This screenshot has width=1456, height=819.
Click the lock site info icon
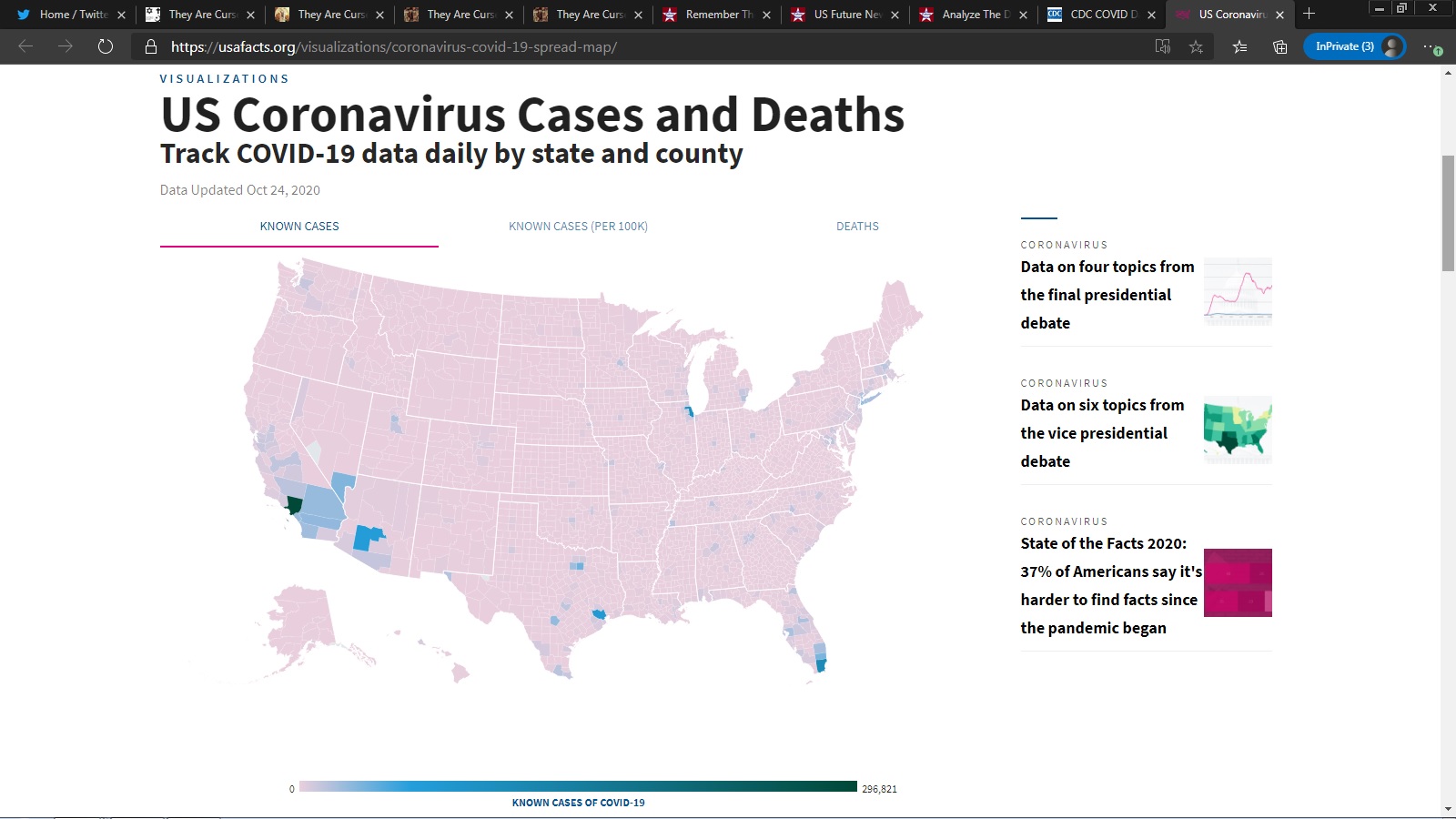click(x=151, y=46)
